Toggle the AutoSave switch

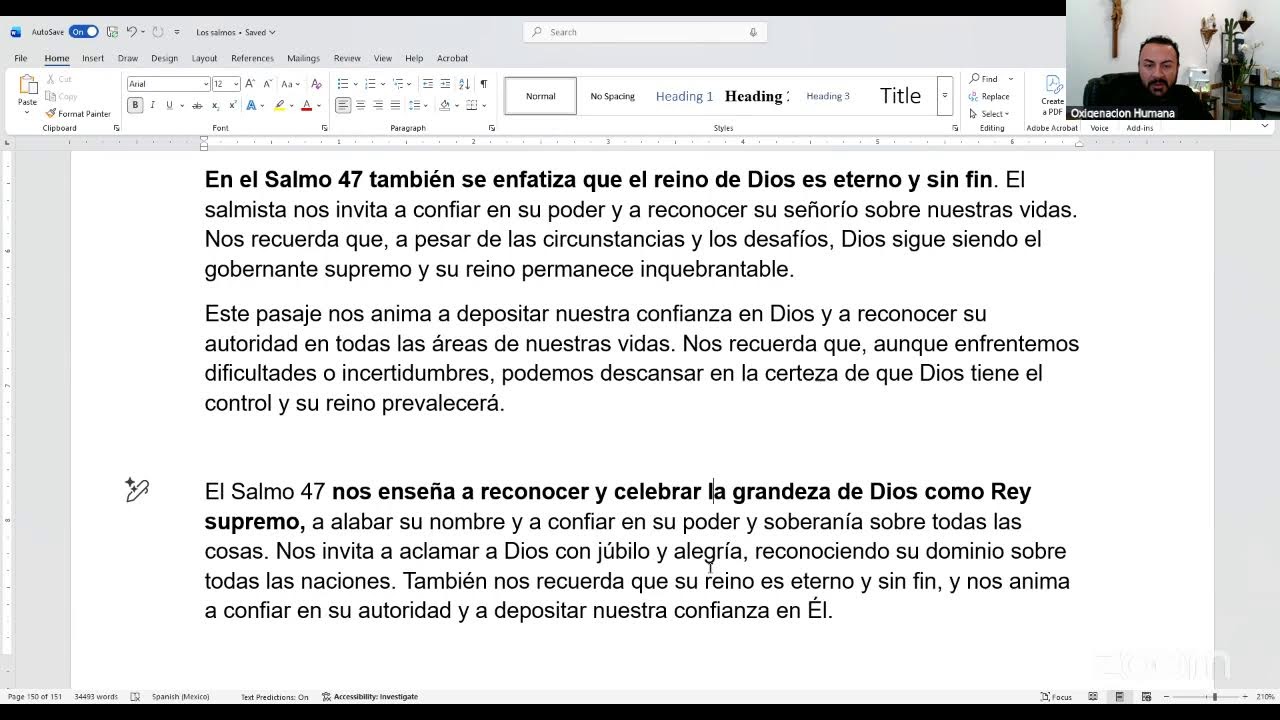tap(83, 32)
